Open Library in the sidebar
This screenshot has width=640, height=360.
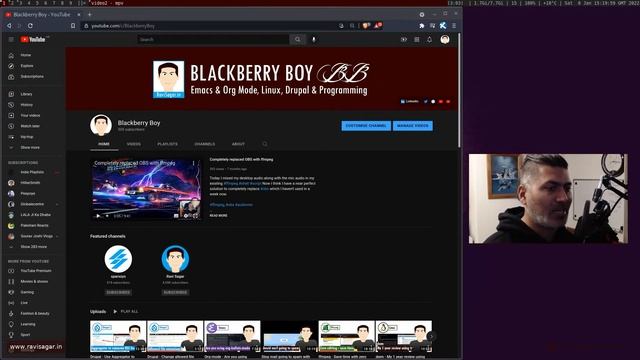[25, 94]
